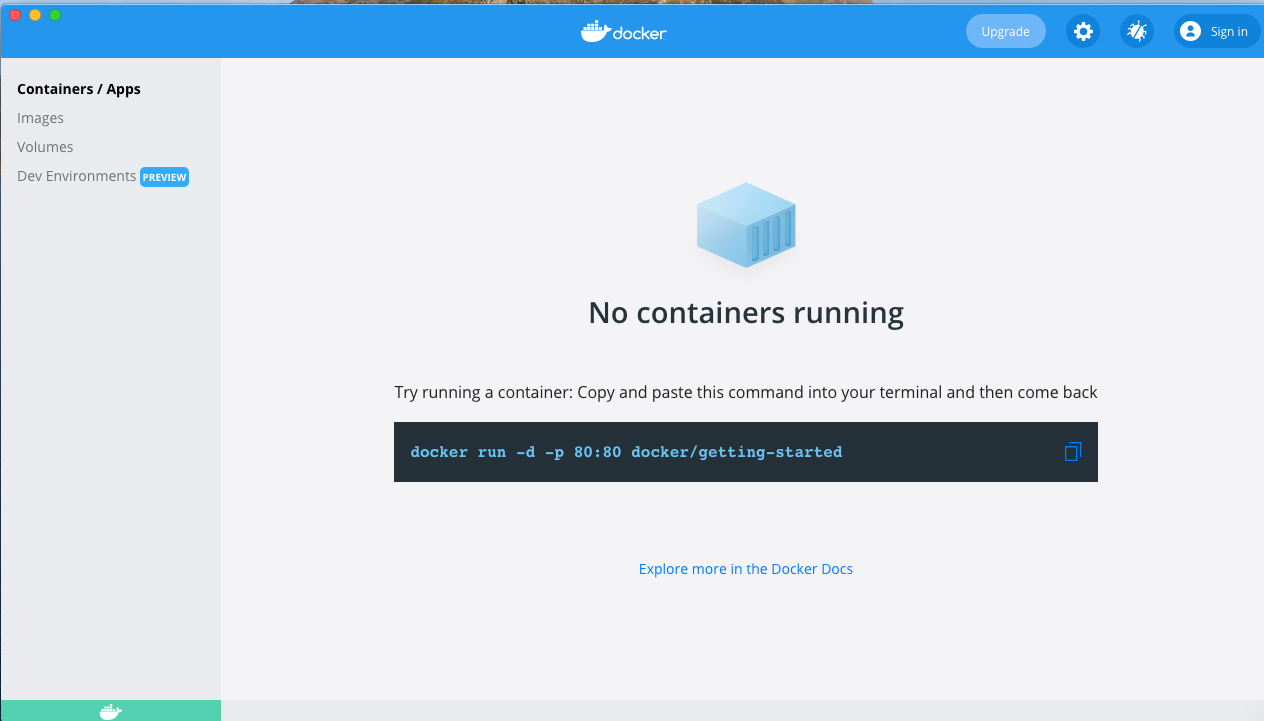This screenshot has width=1264, height=721.
Task: Click the Docker logo in header
Action: pos(624,32)
